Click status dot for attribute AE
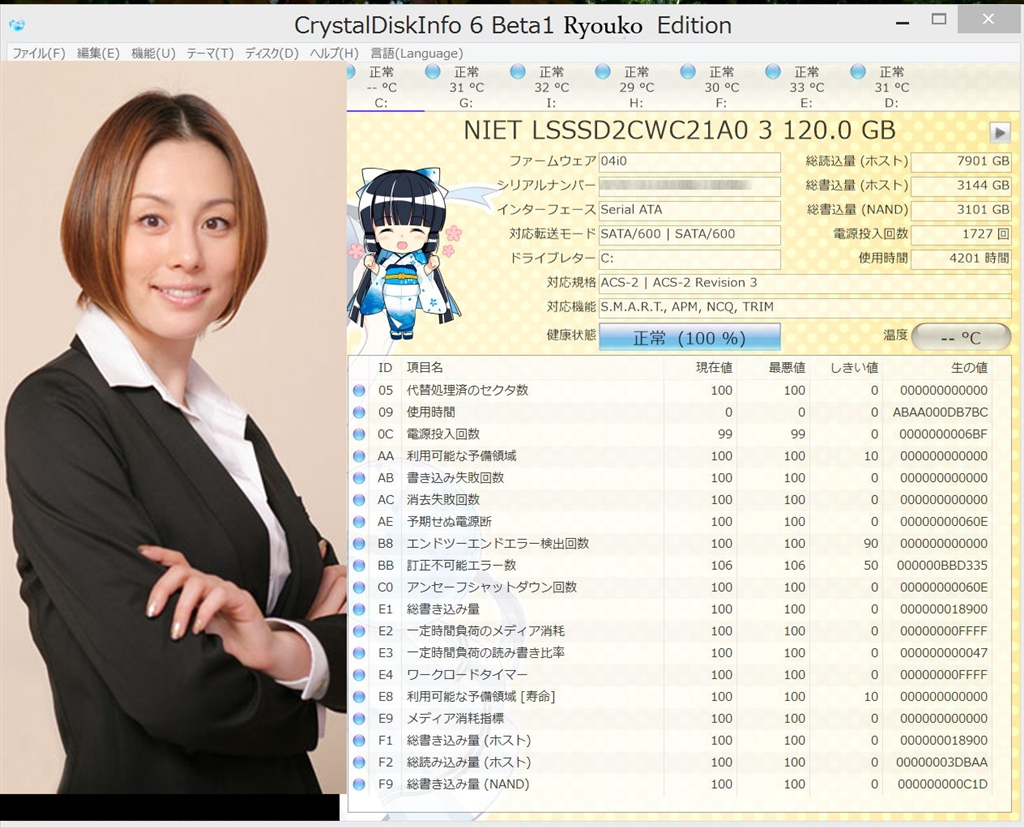 click(x=359, y=522)
